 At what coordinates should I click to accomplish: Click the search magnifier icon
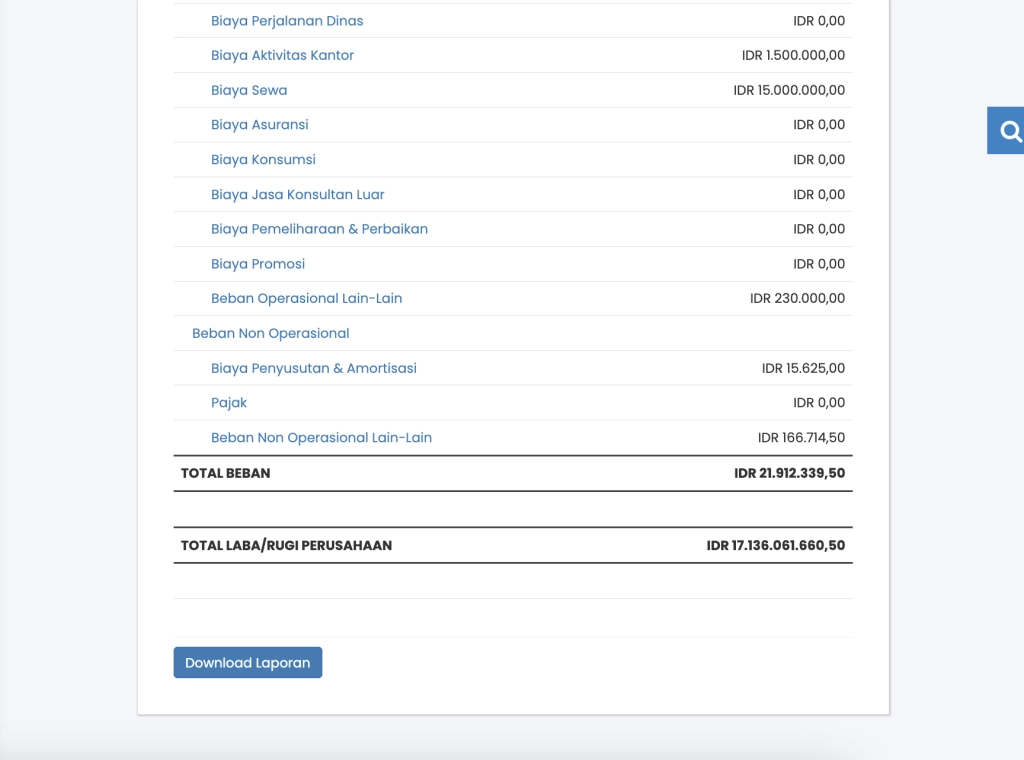click(x=1010, y=131)
